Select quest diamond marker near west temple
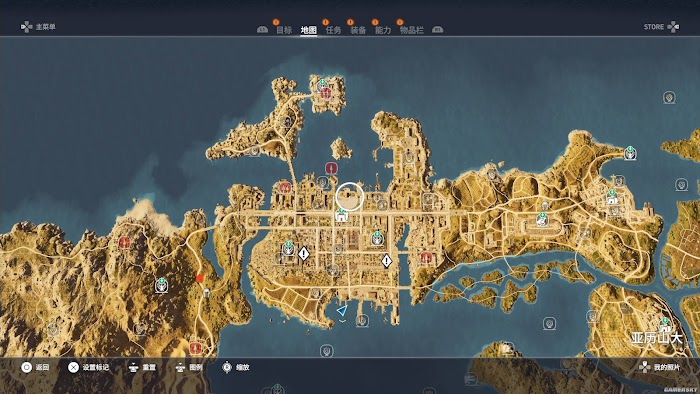 pyautogui.click(x=304, y=254)
